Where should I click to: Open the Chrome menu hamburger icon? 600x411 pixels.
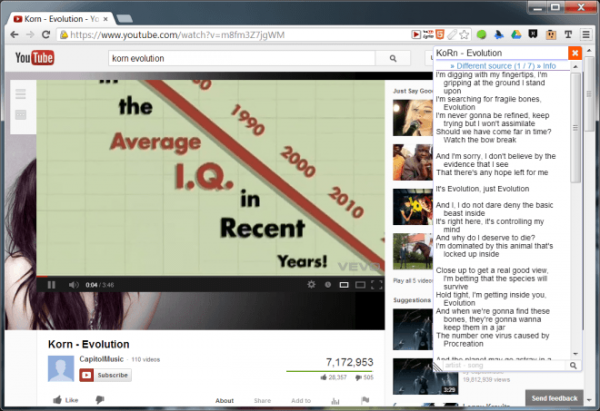[x=586, y=35]
